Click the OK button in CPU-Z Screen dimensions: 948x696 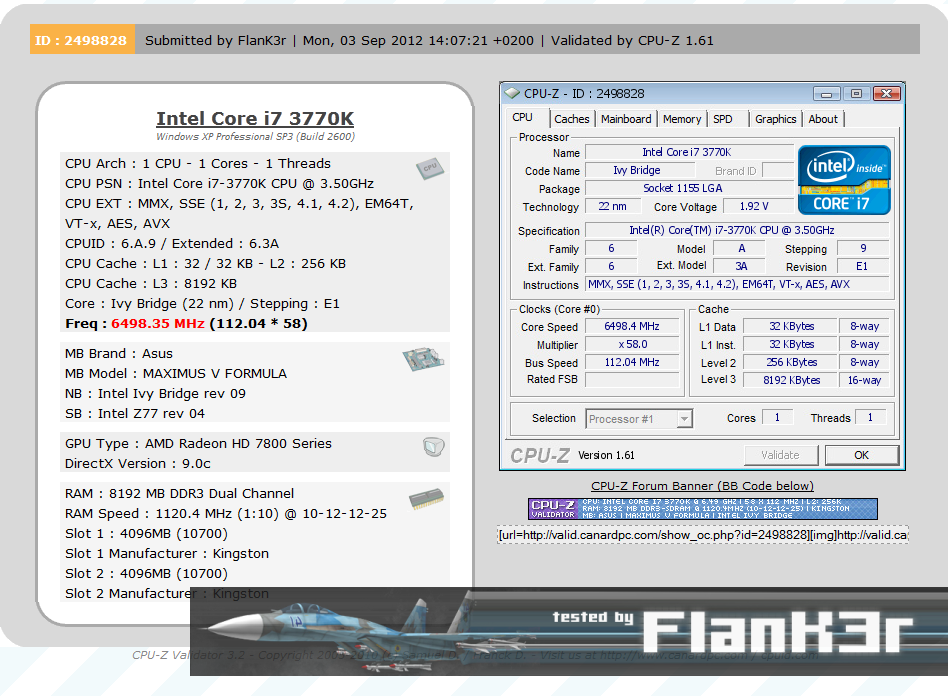[x=862, y=455]
